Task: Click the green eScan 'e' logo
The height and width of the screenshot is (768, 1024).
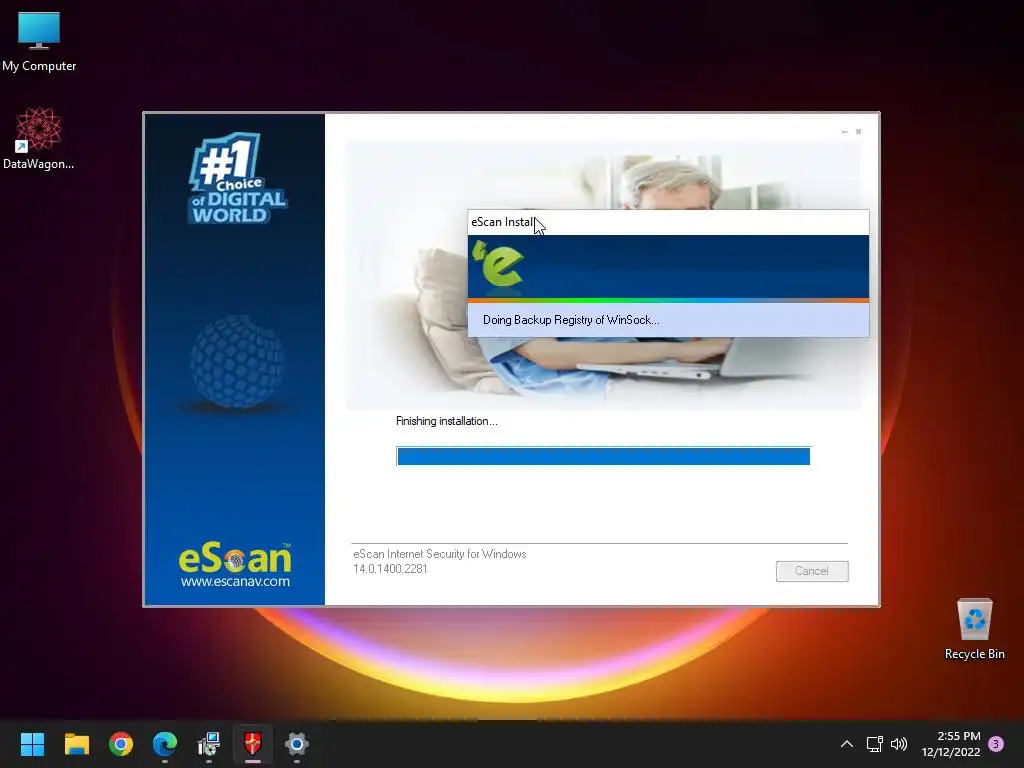Action: point(498,264)
